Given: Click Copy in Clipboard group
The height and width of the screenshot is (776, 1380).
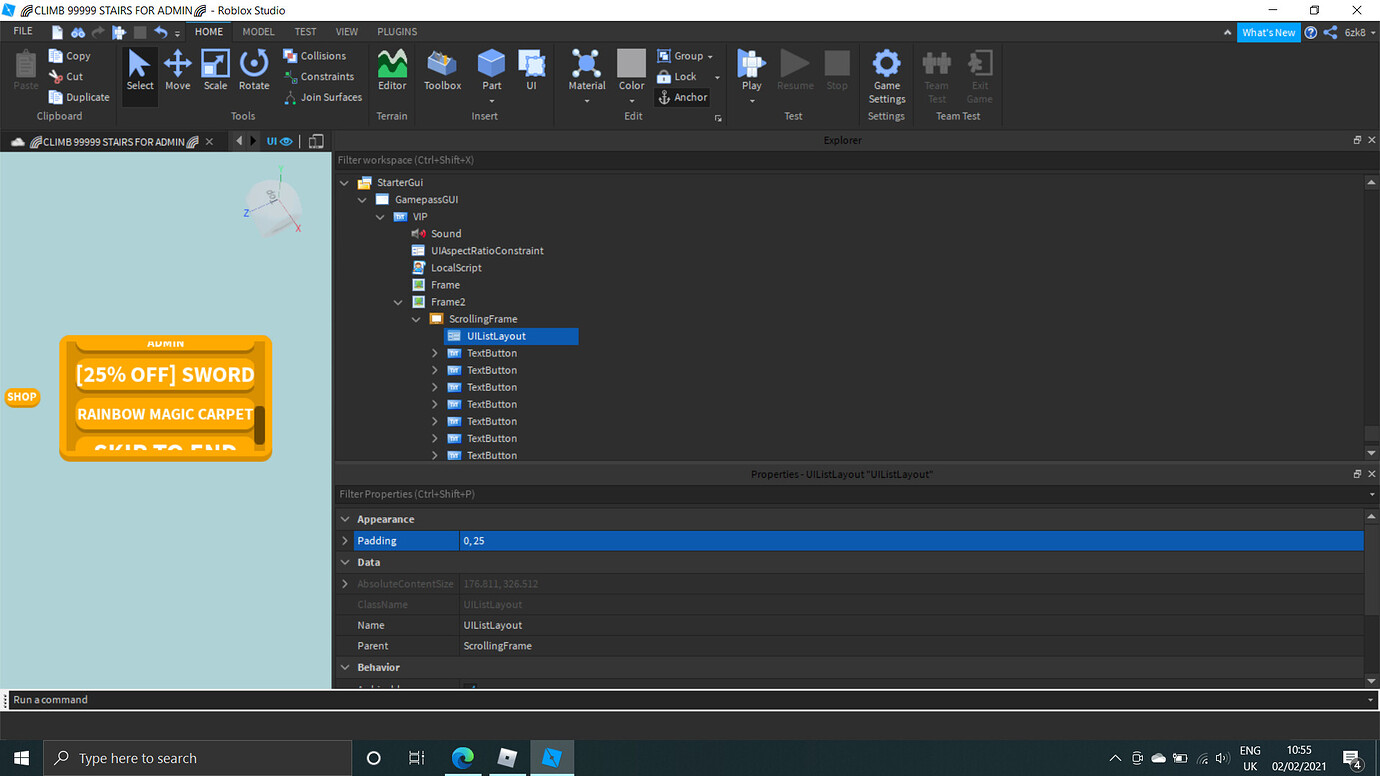Looking at the screenshot, I should tap(70, 56).
